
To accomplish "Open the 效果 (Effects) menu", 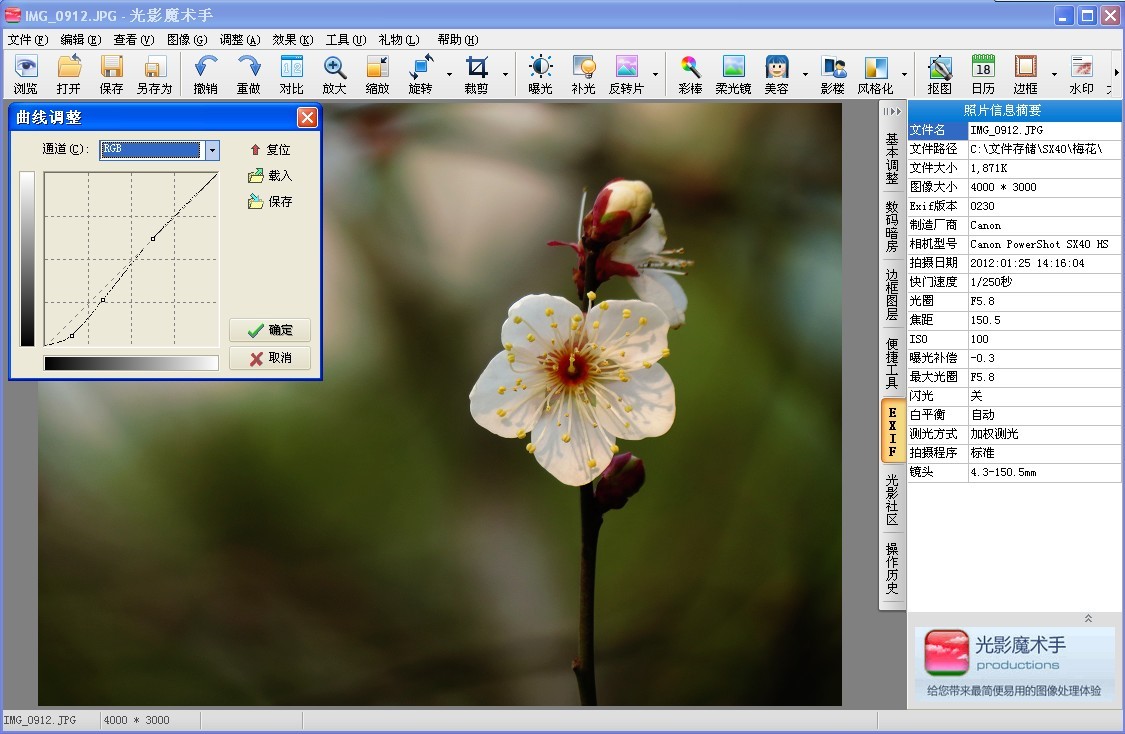I will click(292, 40).
